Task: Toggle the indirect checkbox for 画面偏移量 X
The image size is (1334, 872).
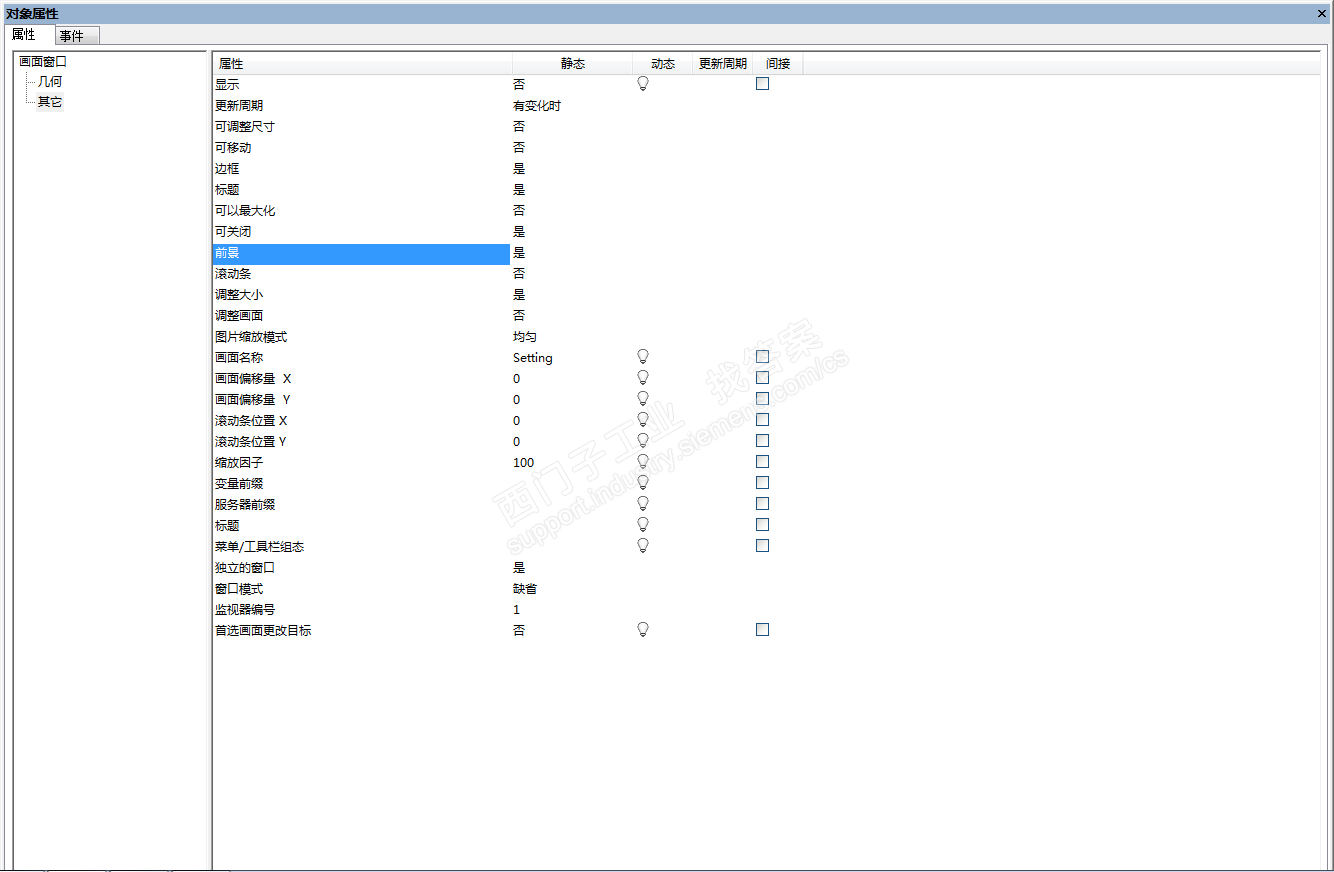Action: (x=762, y=378)
